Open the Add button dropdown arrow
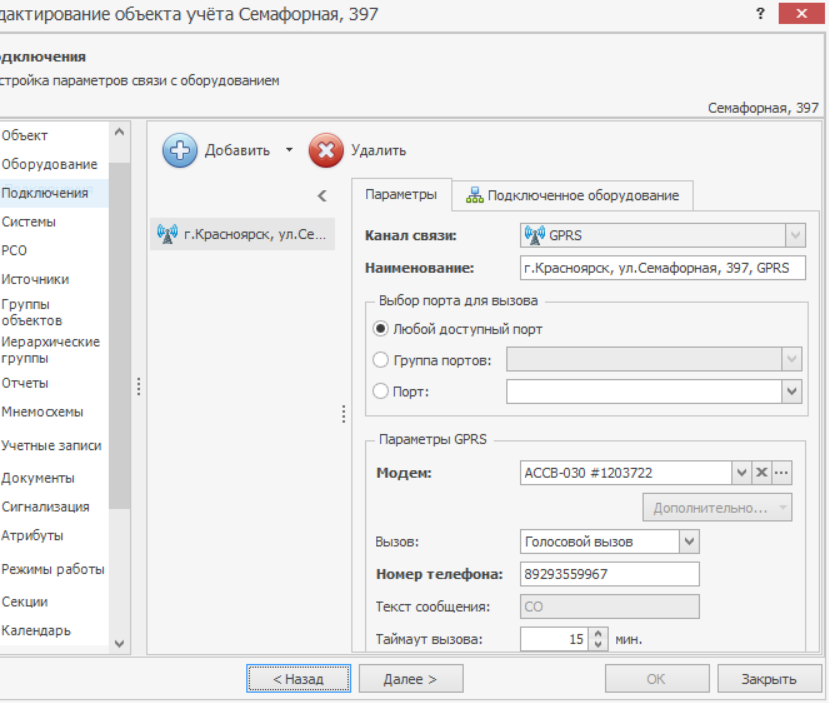829x703 pixels. pos(289,151)
